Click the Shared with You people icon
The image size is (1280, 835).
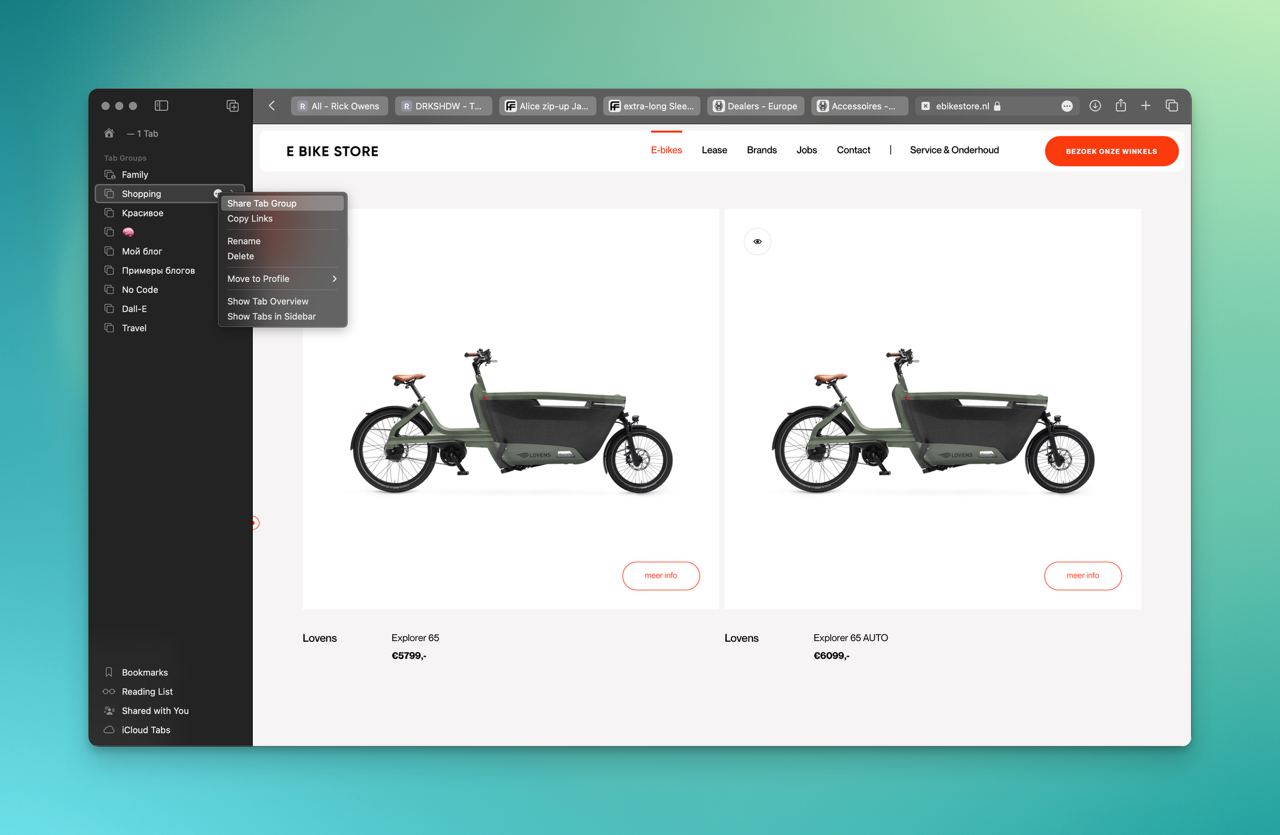(109, 711)
